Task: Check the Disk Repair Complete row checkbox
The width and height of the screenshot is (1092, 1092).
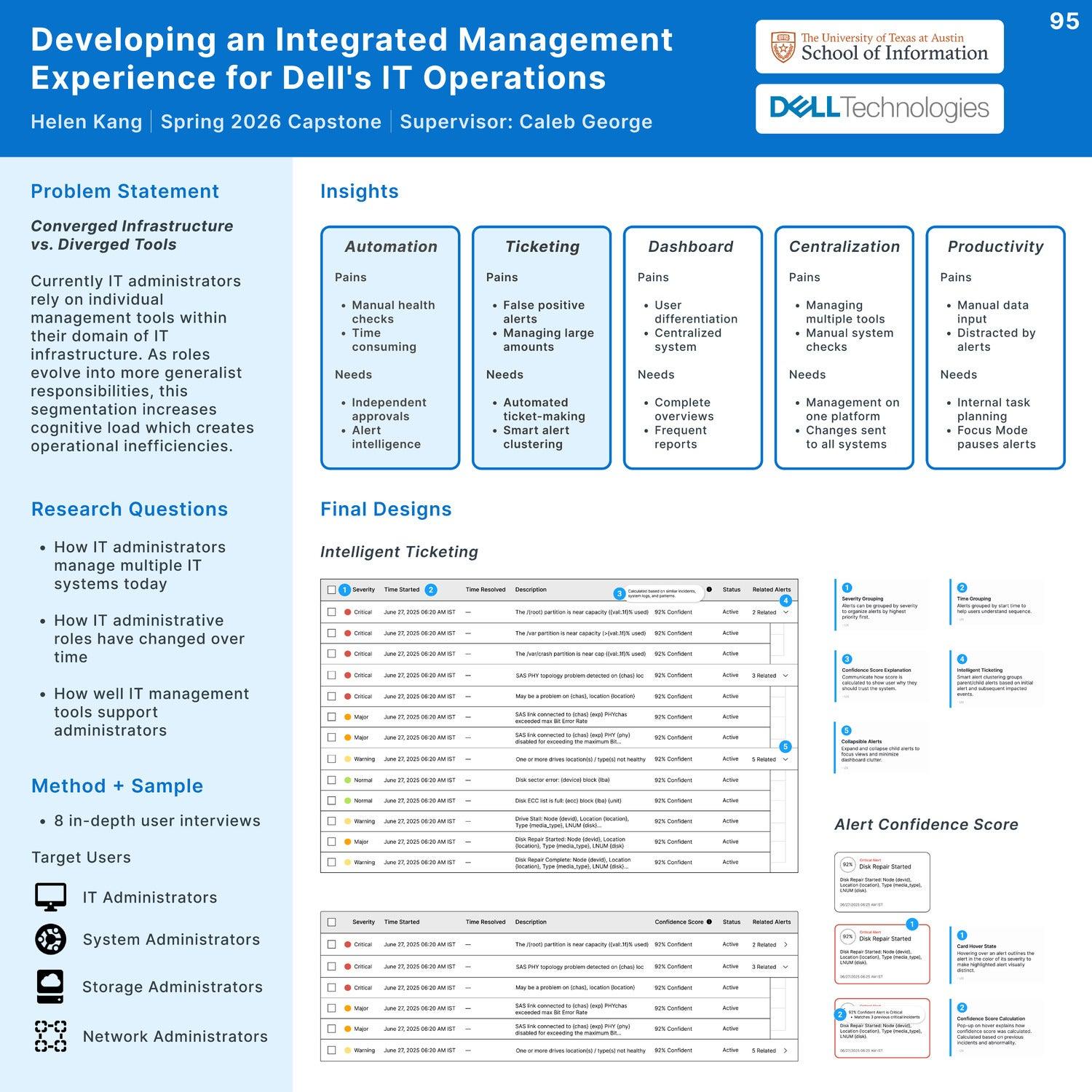Action: click(331, 862)
